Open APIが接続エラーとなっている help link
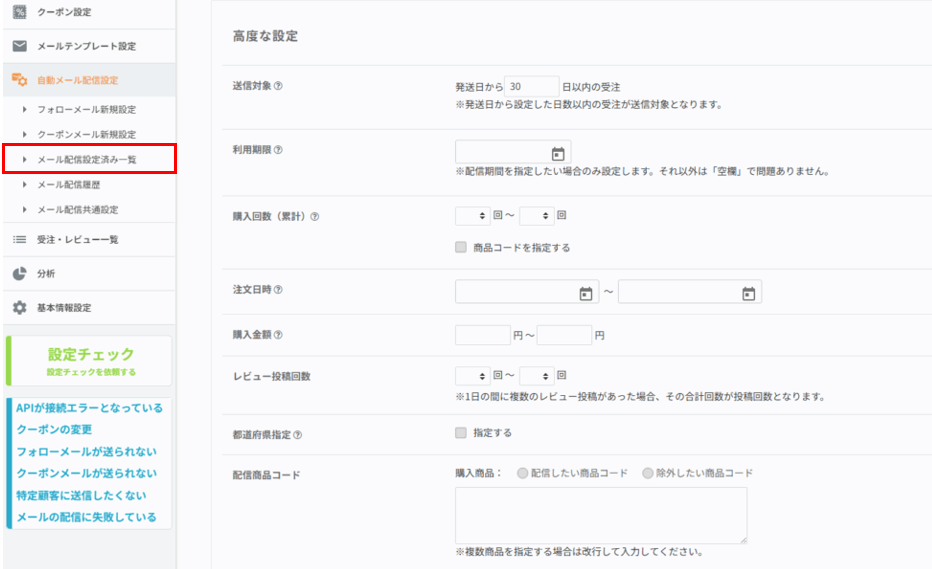 tap(89, 408)
